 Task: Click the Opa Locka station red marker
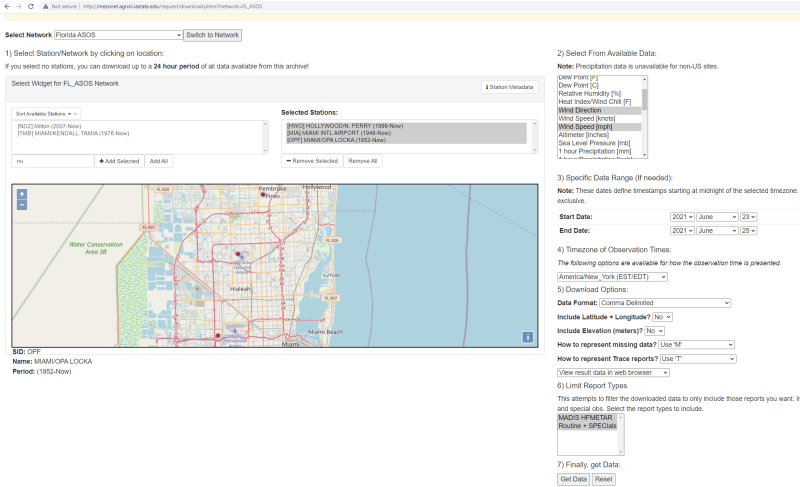click(x=238, y=253)
